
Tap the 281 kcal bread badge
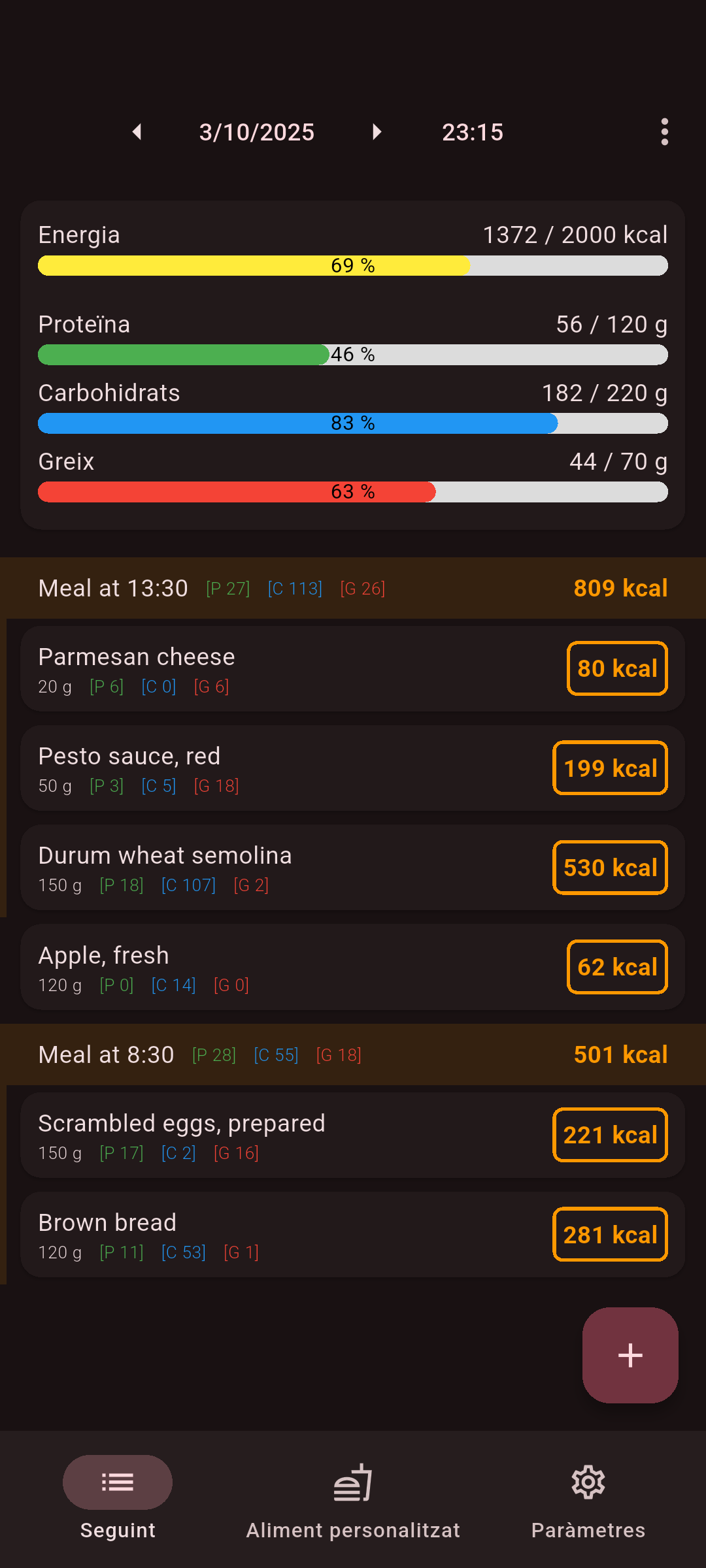pos(610,1235)
